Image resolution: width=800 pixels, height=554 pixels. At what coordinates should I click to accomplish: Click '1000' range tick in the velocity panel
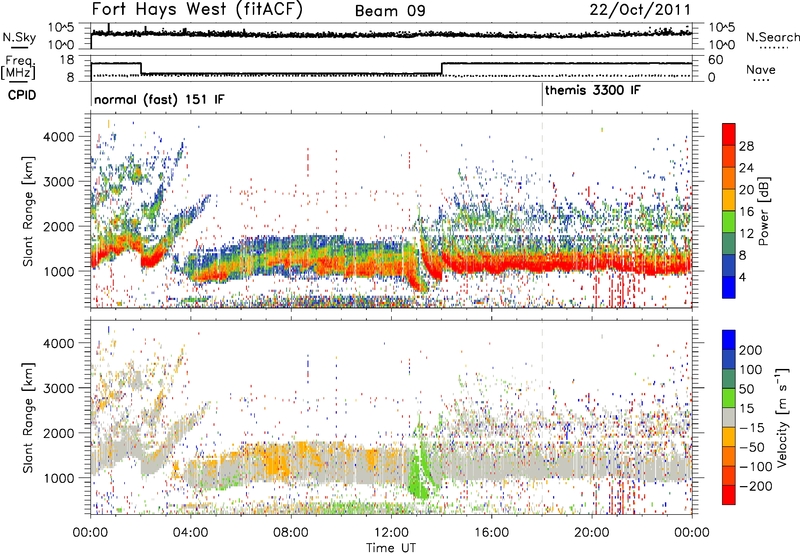tap(58, 478)
